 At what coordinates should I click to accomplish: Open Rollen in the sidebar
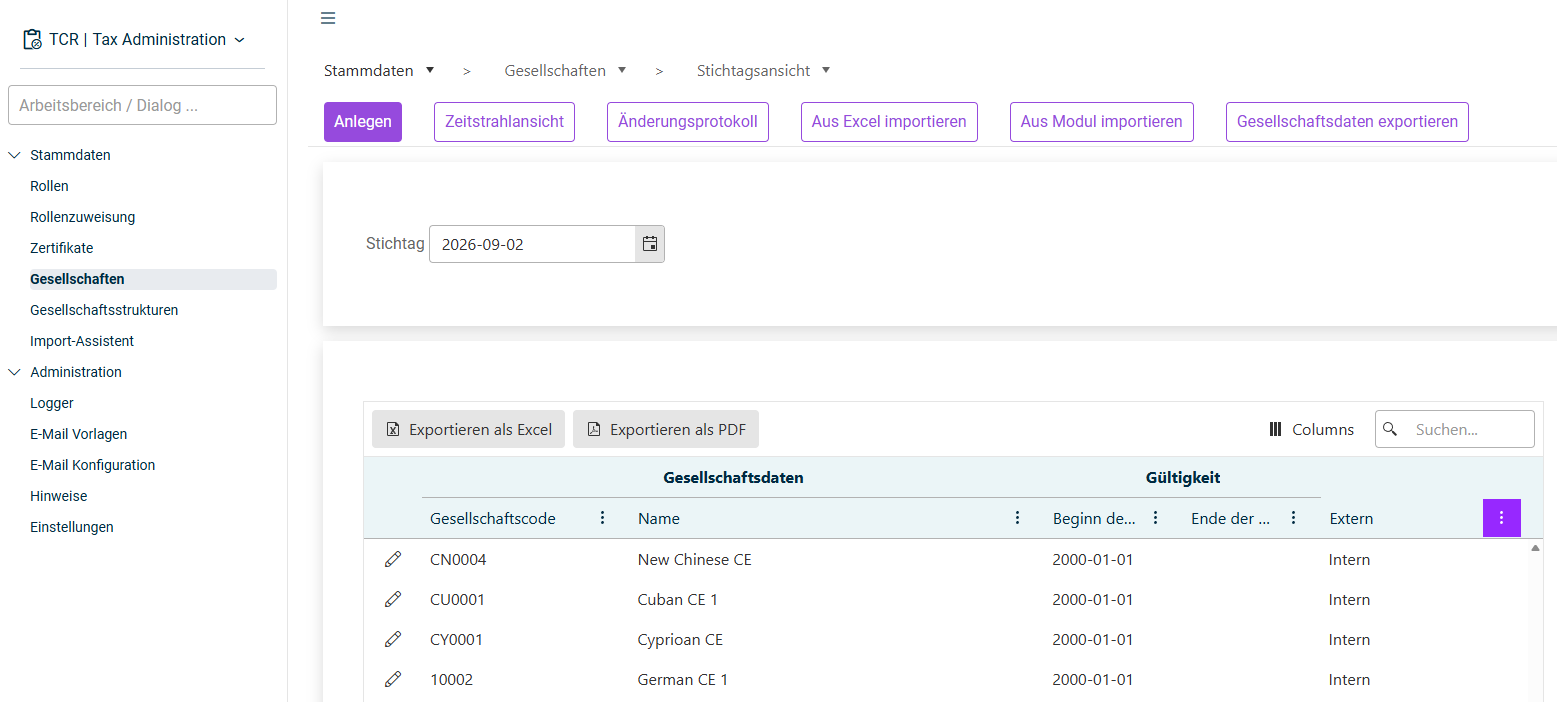pos(49,186)
